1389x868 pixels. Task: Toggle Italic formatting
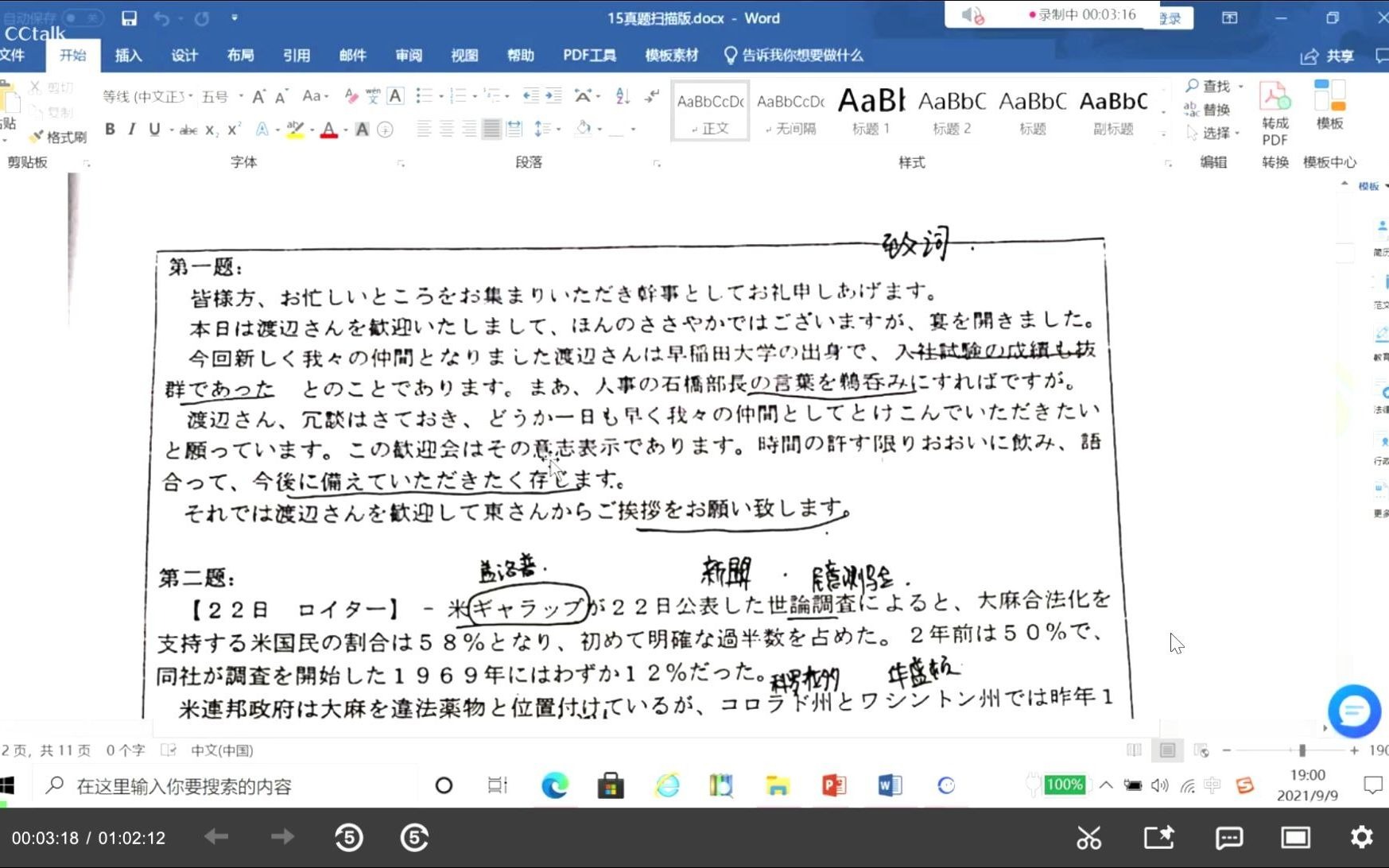click(x=132, y=129)
